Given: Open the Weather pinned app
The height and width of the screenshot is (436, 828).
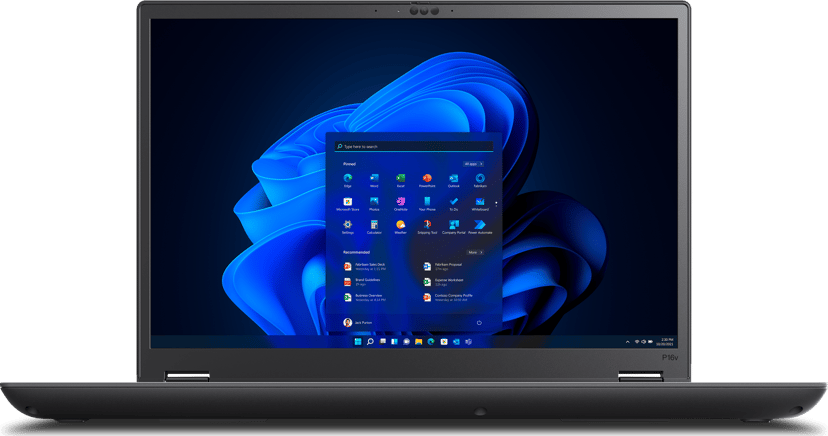Looking at the screenshot, I should [400, 226].
